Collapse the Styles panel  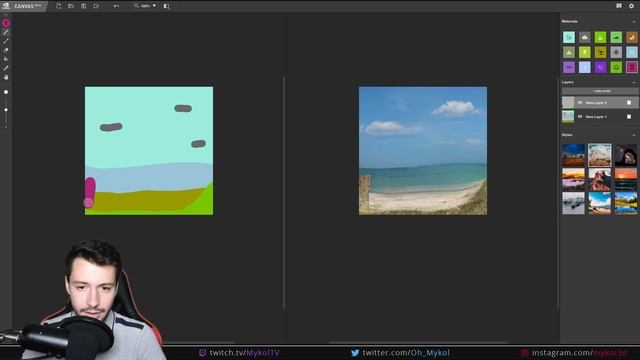click(634, 135)
